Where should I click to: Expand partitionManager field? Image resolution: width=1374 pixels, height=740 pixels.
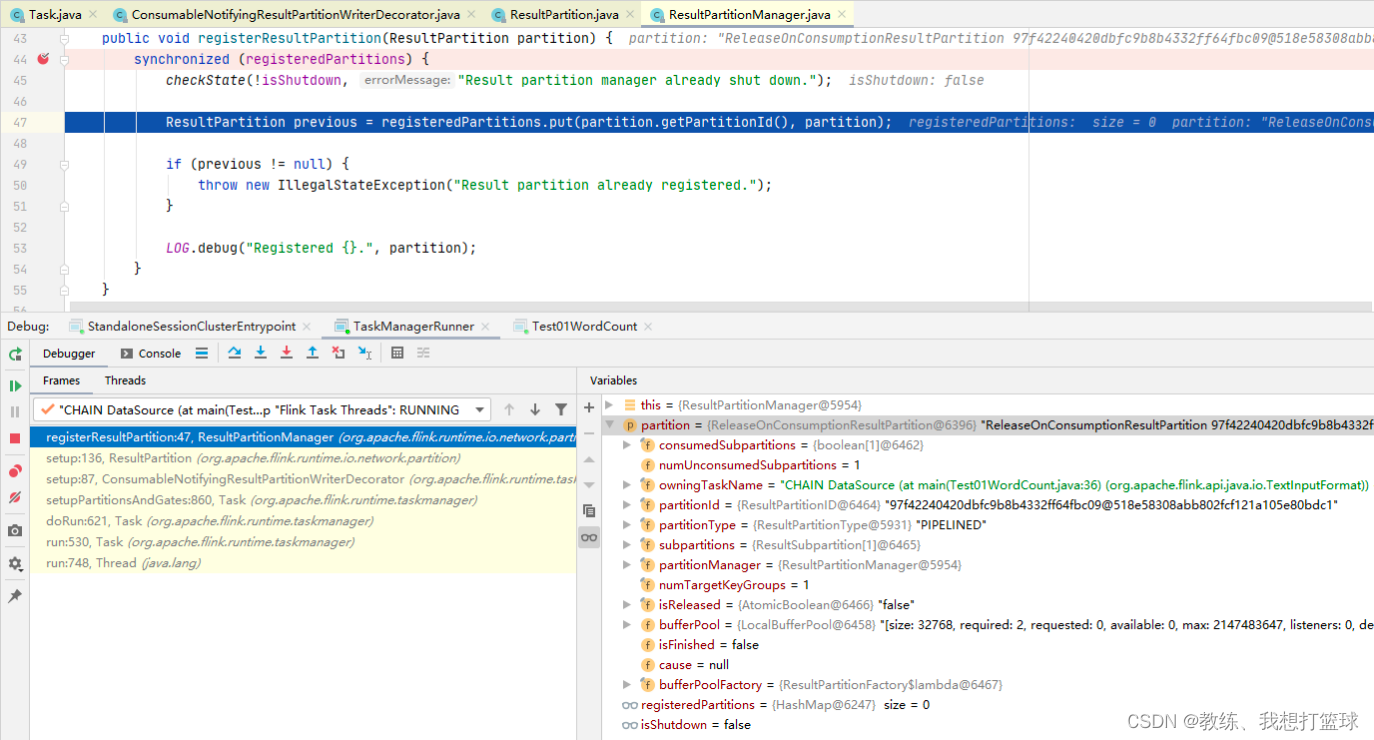627,565
